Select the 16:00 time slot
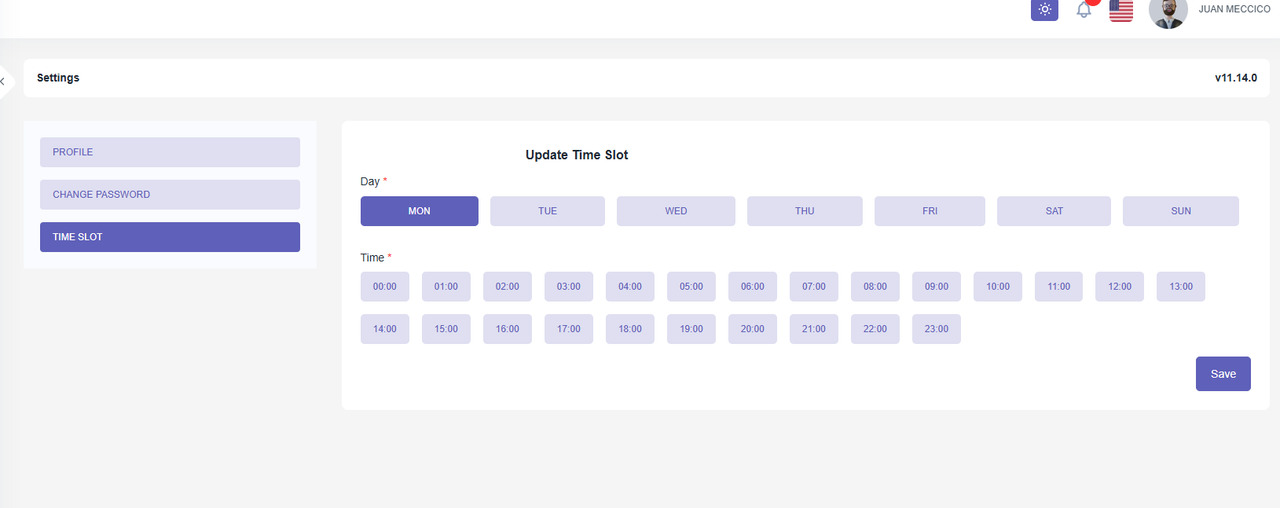The width and height of the screenshot is (1280, 508). (507, 329)
